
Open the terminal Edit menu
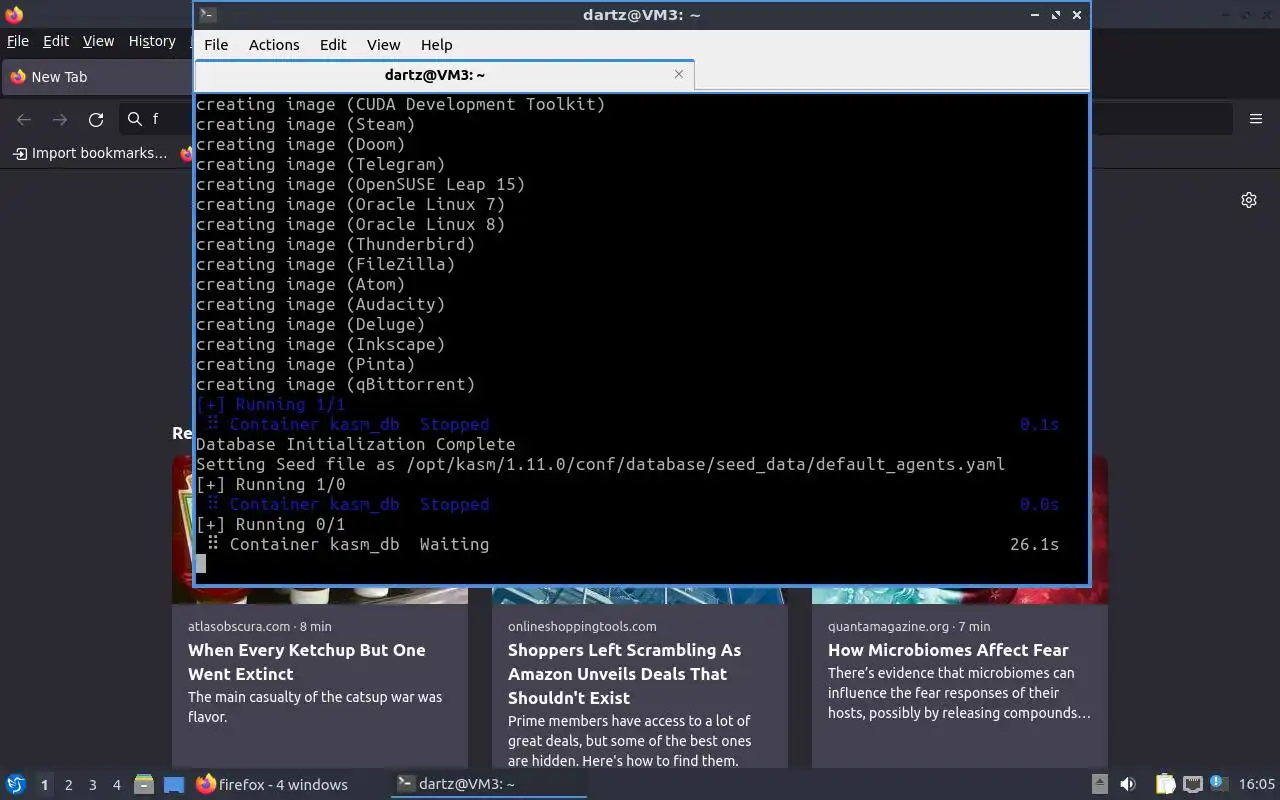tap(333, 45)
